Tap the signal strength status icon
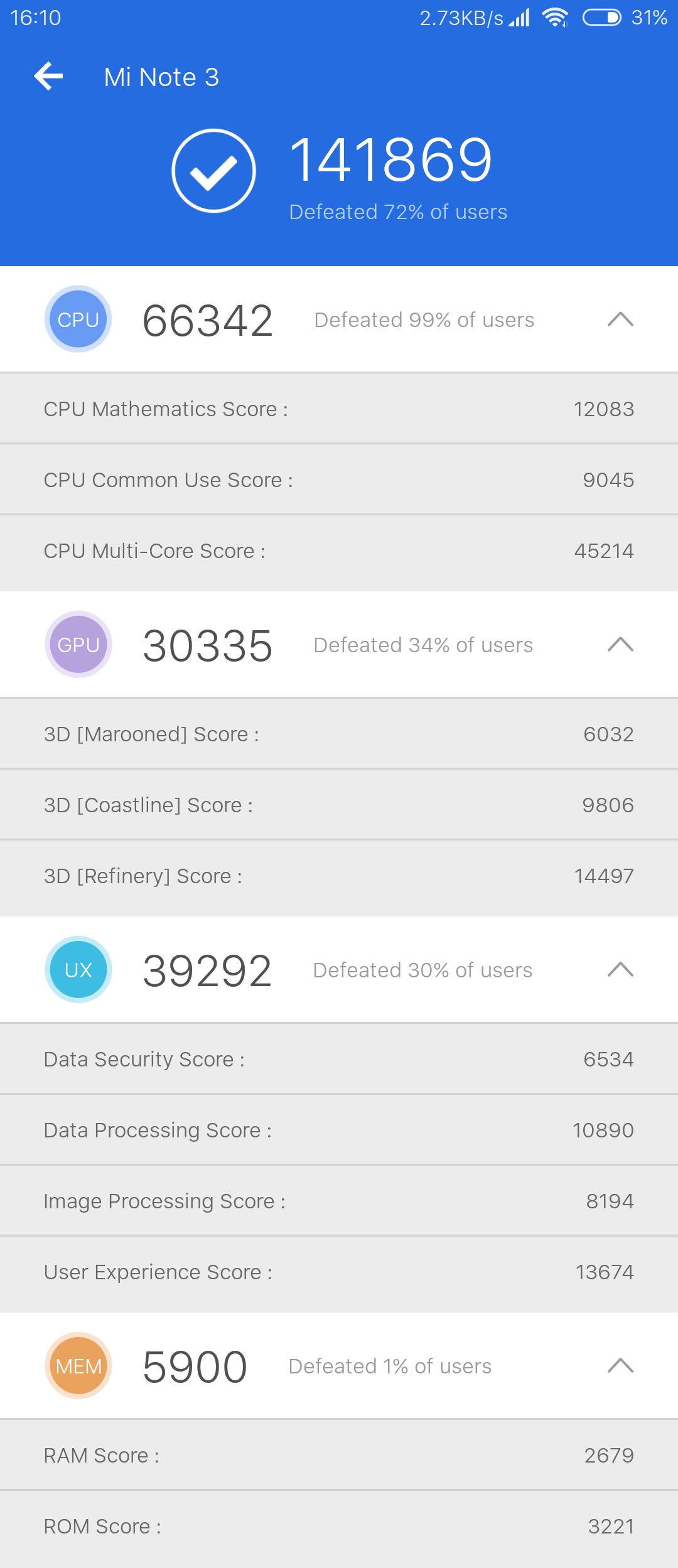This screenshot has width=678, height=1568. pyautogui.click(x=519, y=18)
